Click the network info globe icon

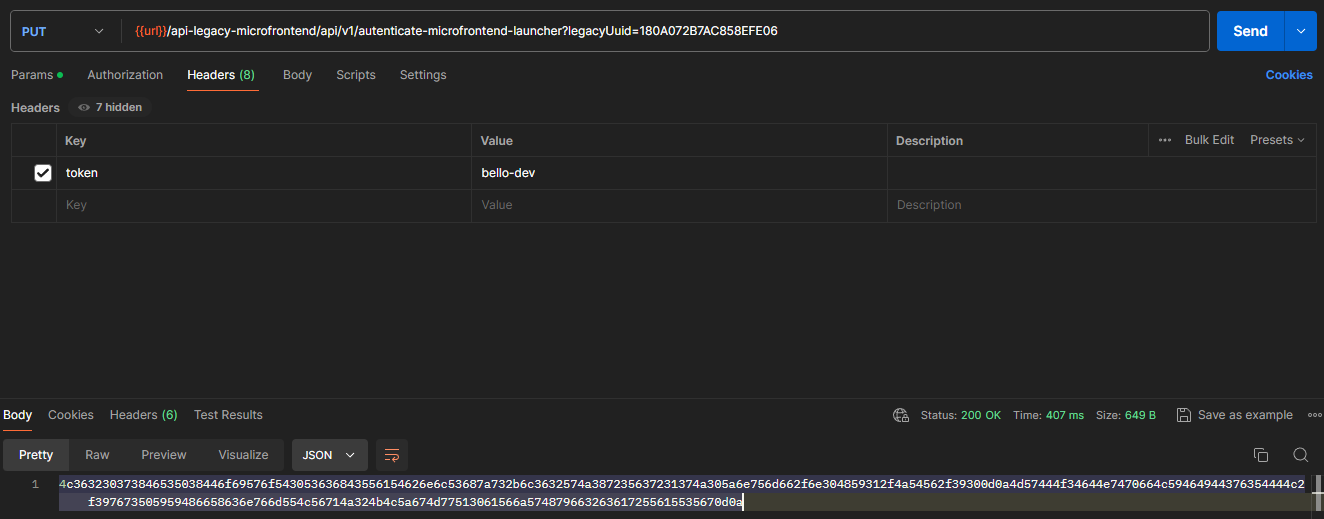901,415
